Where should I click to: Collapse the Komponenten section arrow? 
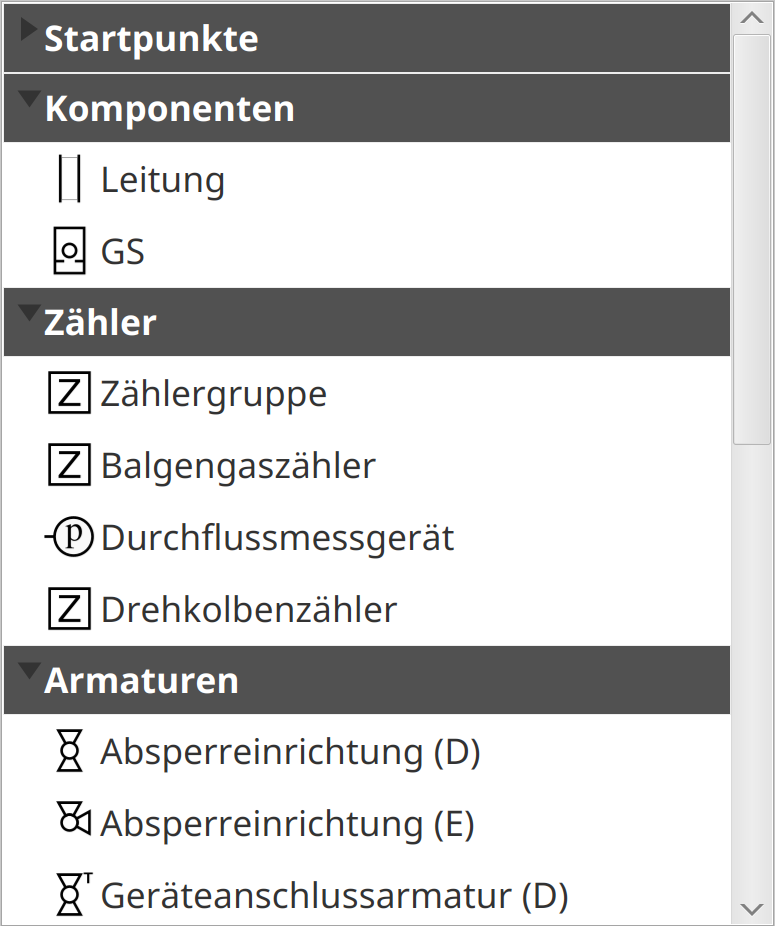[29, 99]
